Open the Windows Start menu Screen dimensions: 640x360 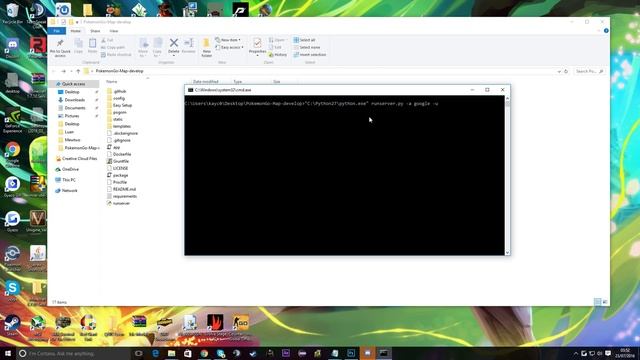(8, 353)
